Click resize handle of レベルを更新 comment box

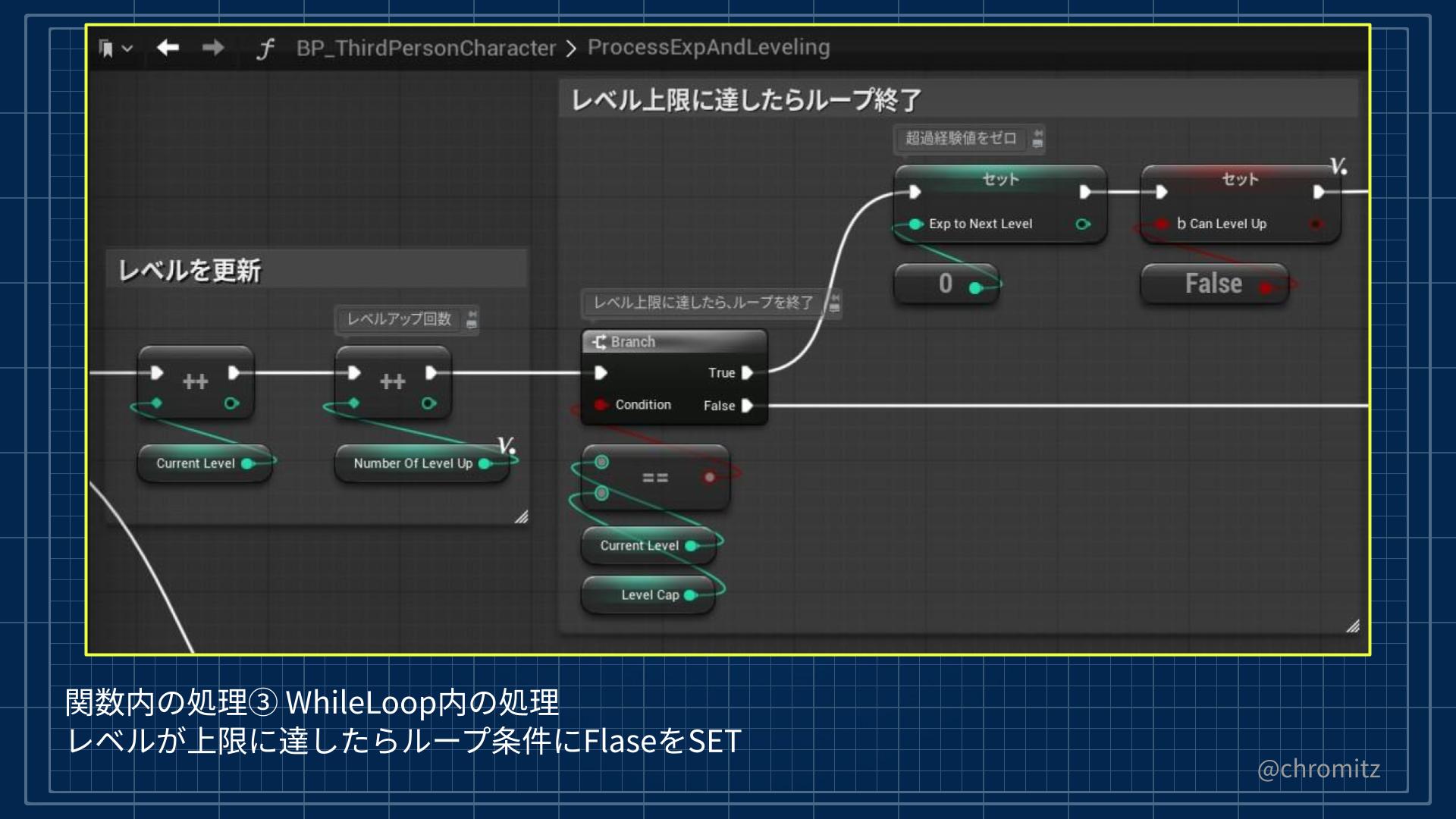click(521, 517)
